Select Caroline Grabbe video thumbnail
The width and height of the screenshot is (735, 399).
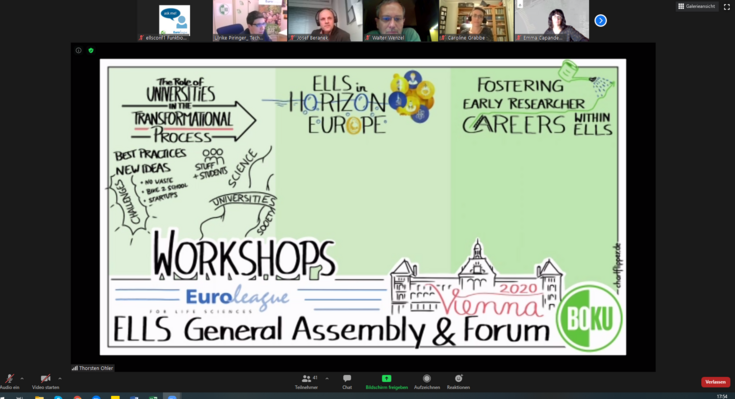[x=476, y=21]
